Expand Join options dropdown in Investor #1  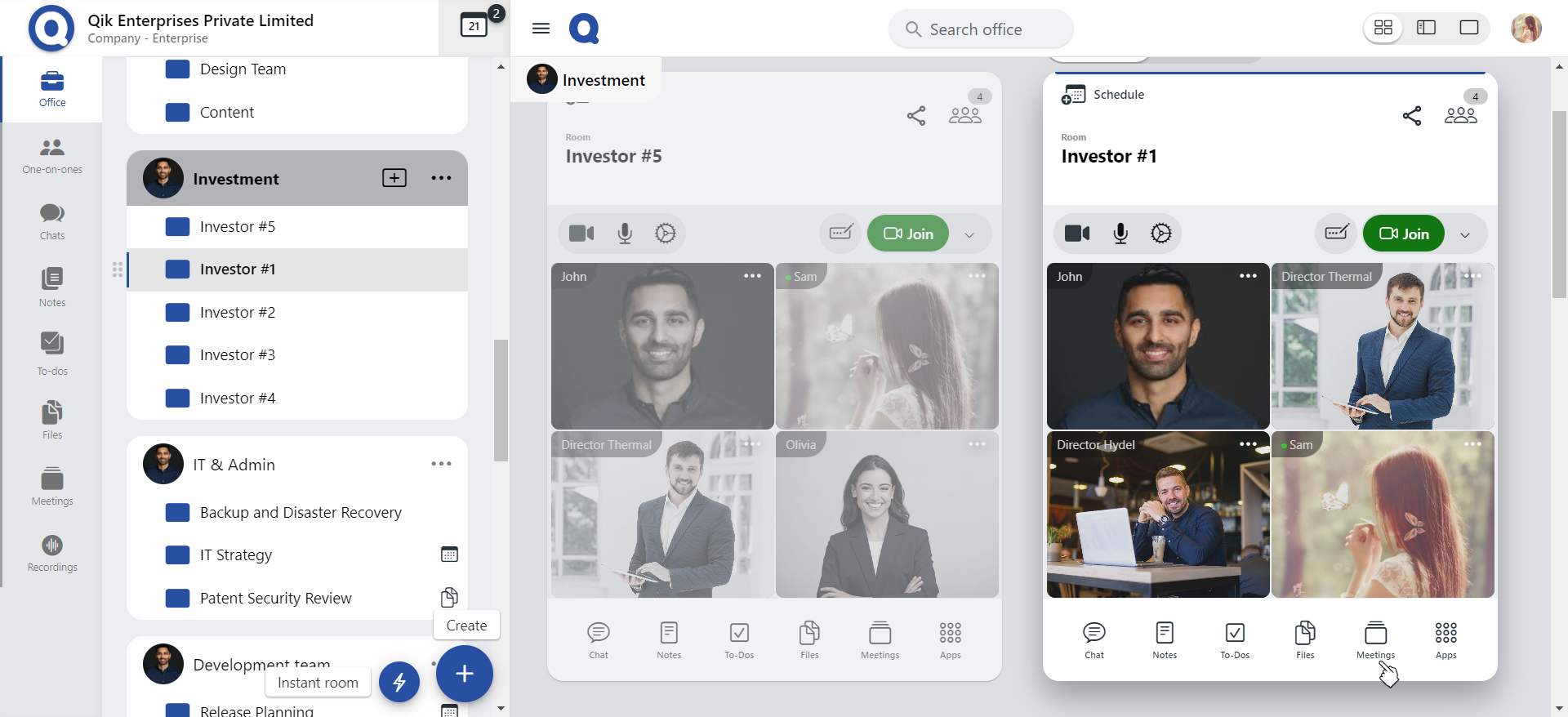[1465, 234]
